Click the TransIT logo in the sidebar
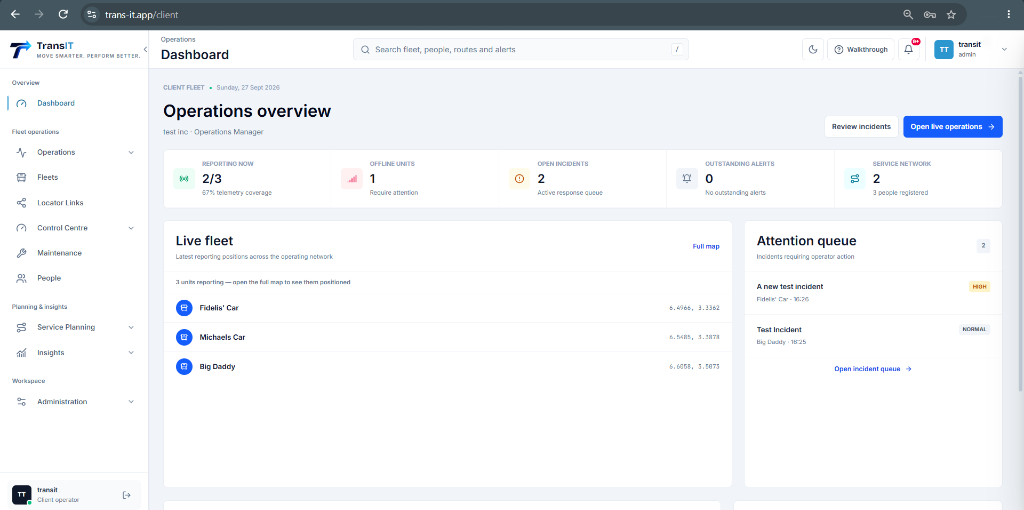Screen dimensions: 1024x510 [74, 50]
